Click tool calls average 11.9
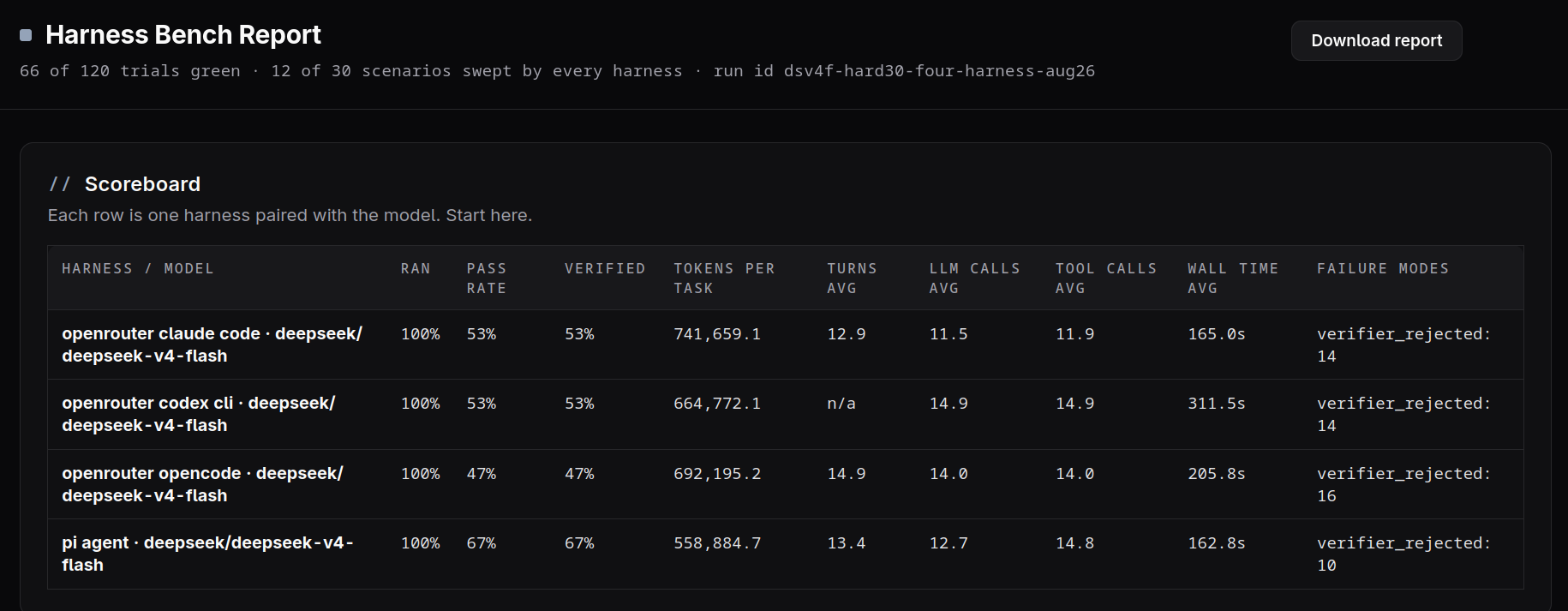1568x611 pixels. [x=1074, y=334]
